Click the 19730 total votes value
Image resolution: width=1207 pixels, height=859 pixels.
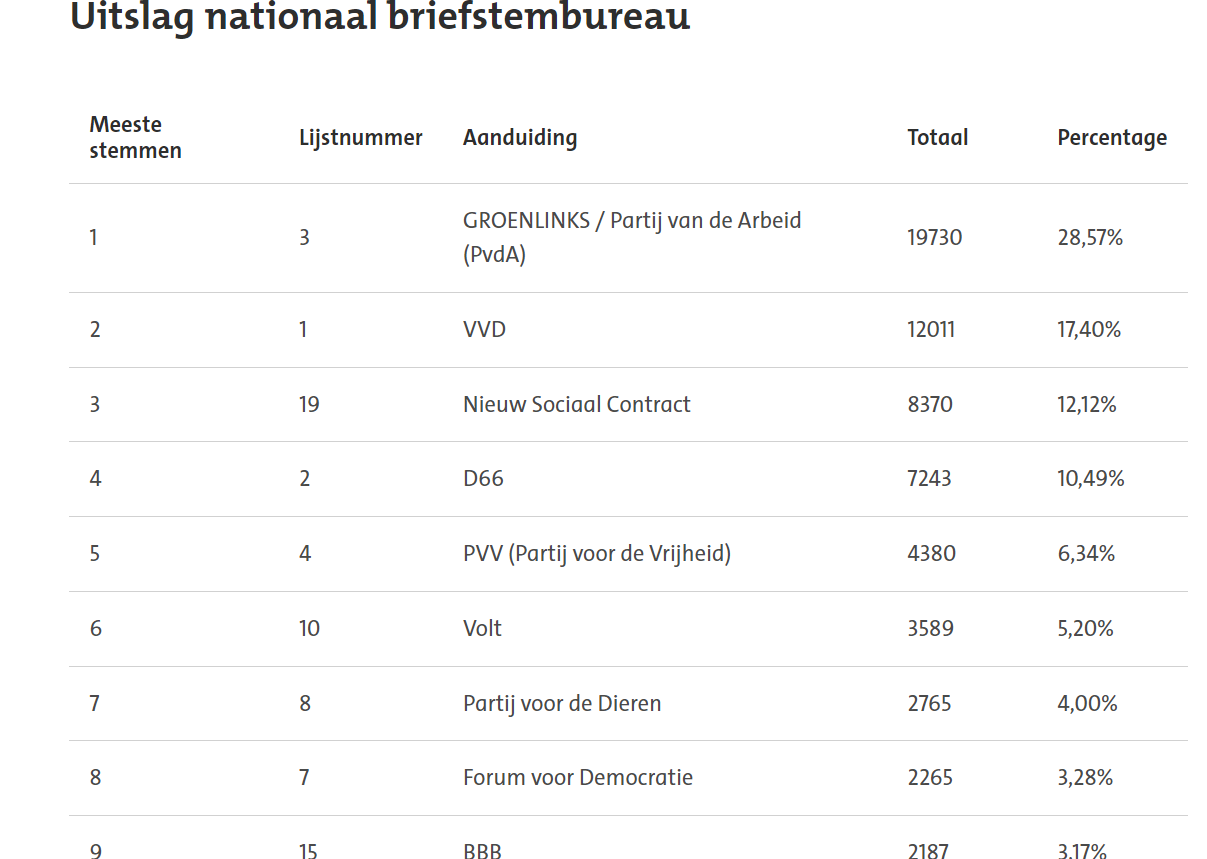click(934, 237)
